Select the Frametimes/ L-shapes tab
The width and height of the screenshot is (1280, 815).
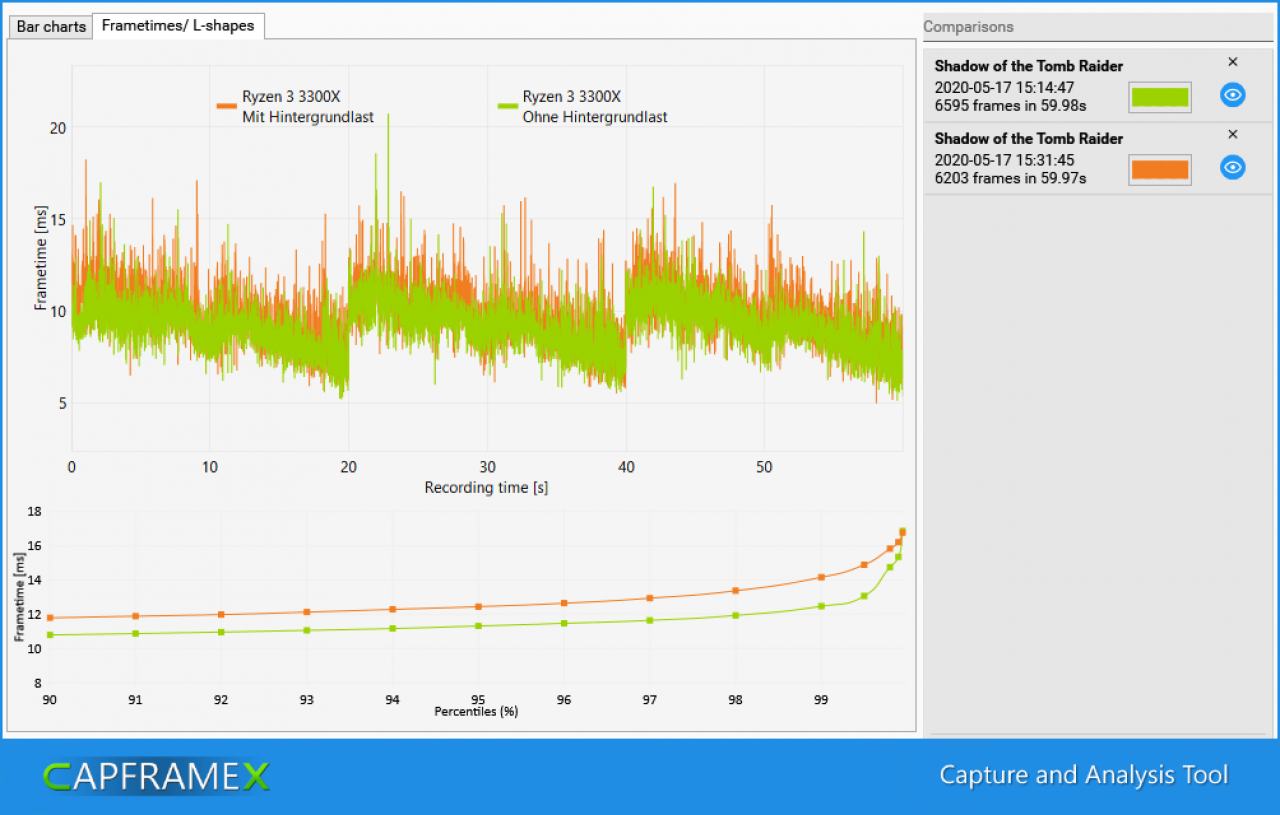click(178, 26)
